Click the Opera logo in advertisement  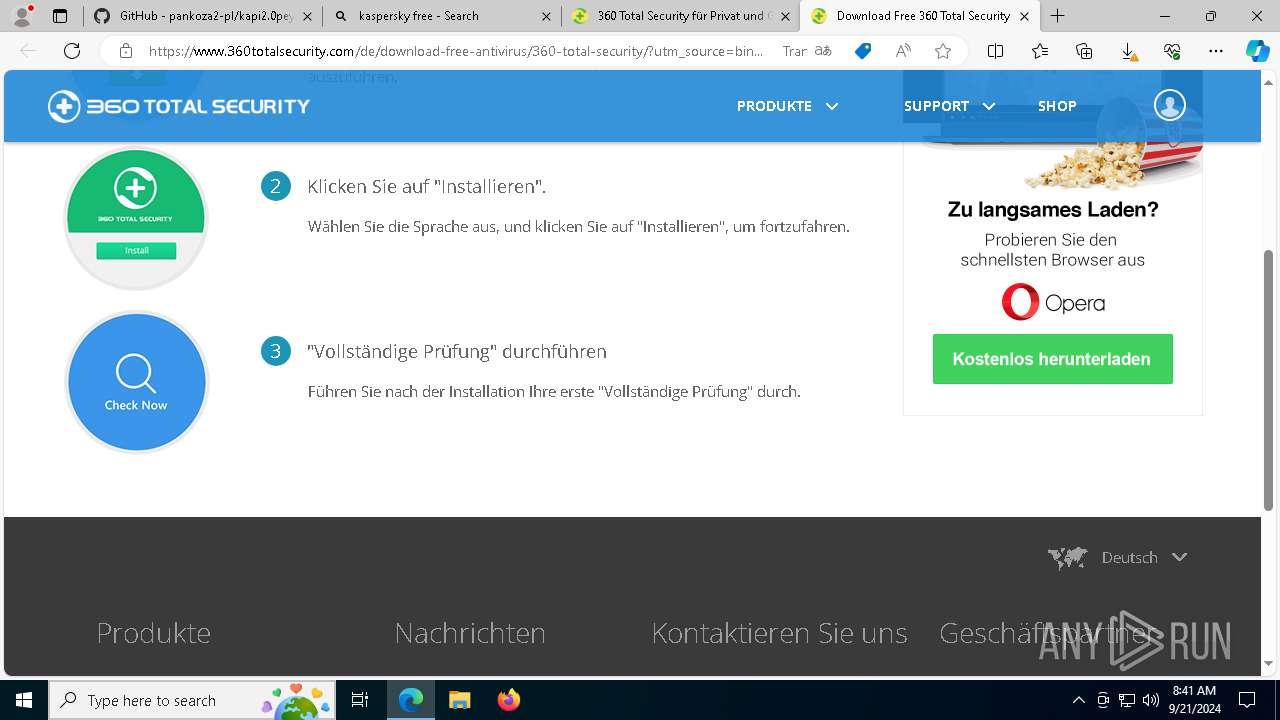pyautogui.click(x=1053, y=302)
